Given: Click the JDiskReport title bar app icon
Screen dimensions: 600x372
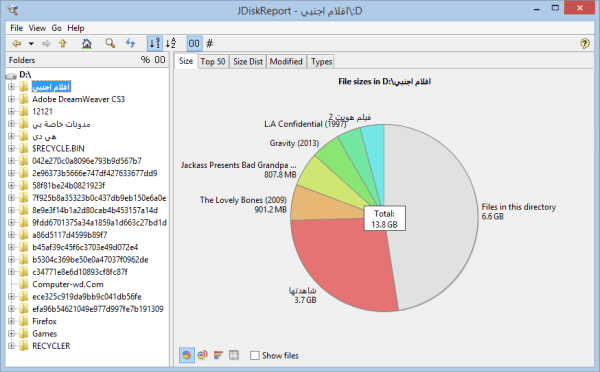Looking at the screenshot, I should pyautogui.click(x=13, y=10).
